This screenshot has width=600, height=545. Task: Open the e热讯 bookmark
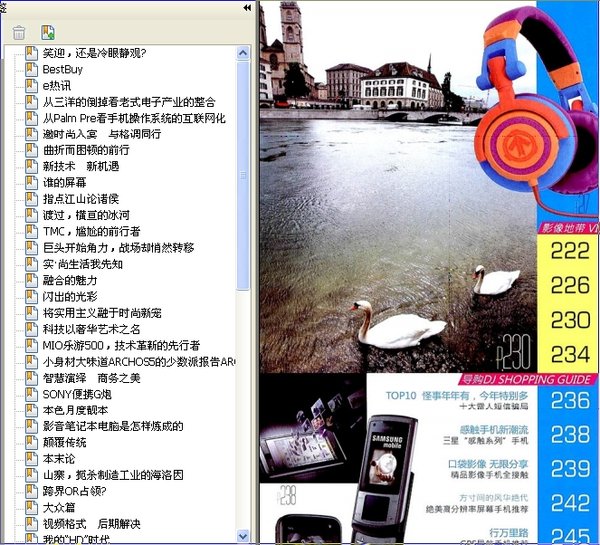click(57, 86)
